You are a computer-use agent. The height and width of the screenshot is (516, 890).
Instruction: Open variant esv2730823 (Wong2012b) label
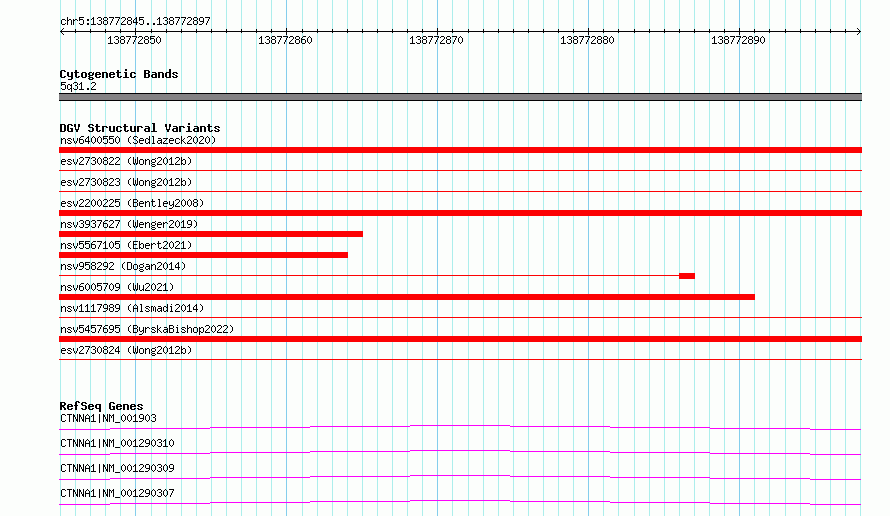pyautogui.click(x=126, y=182)
